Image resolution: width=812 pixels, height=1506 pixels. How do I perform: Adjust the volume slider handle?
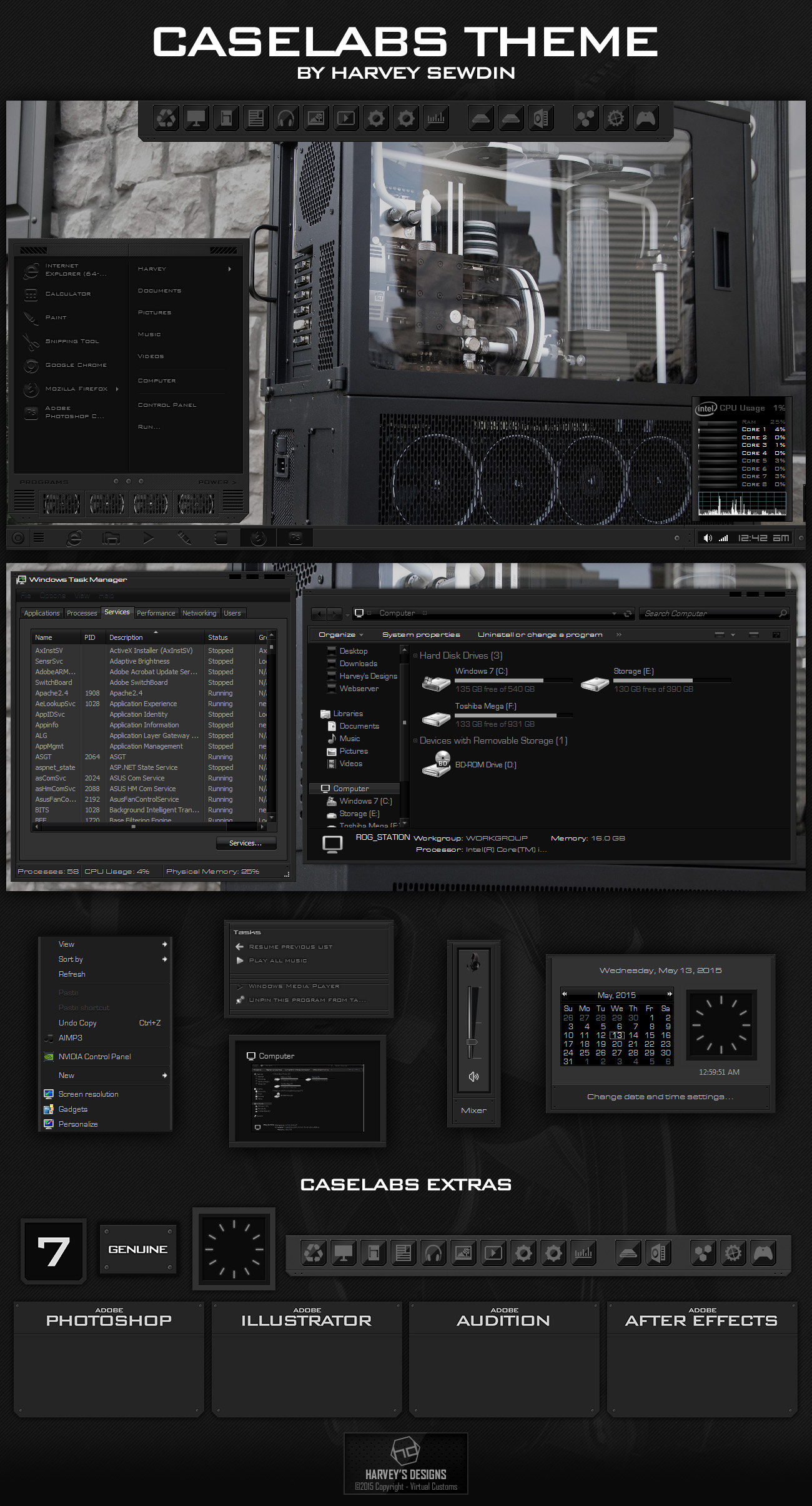(473, 1042)
